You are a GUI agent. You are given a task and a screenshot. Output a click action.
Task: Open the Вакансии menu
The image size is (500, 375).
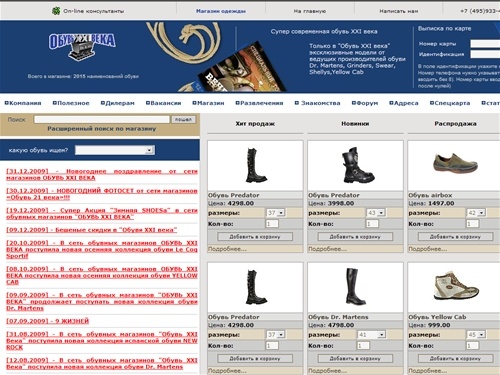click(163, 103)
